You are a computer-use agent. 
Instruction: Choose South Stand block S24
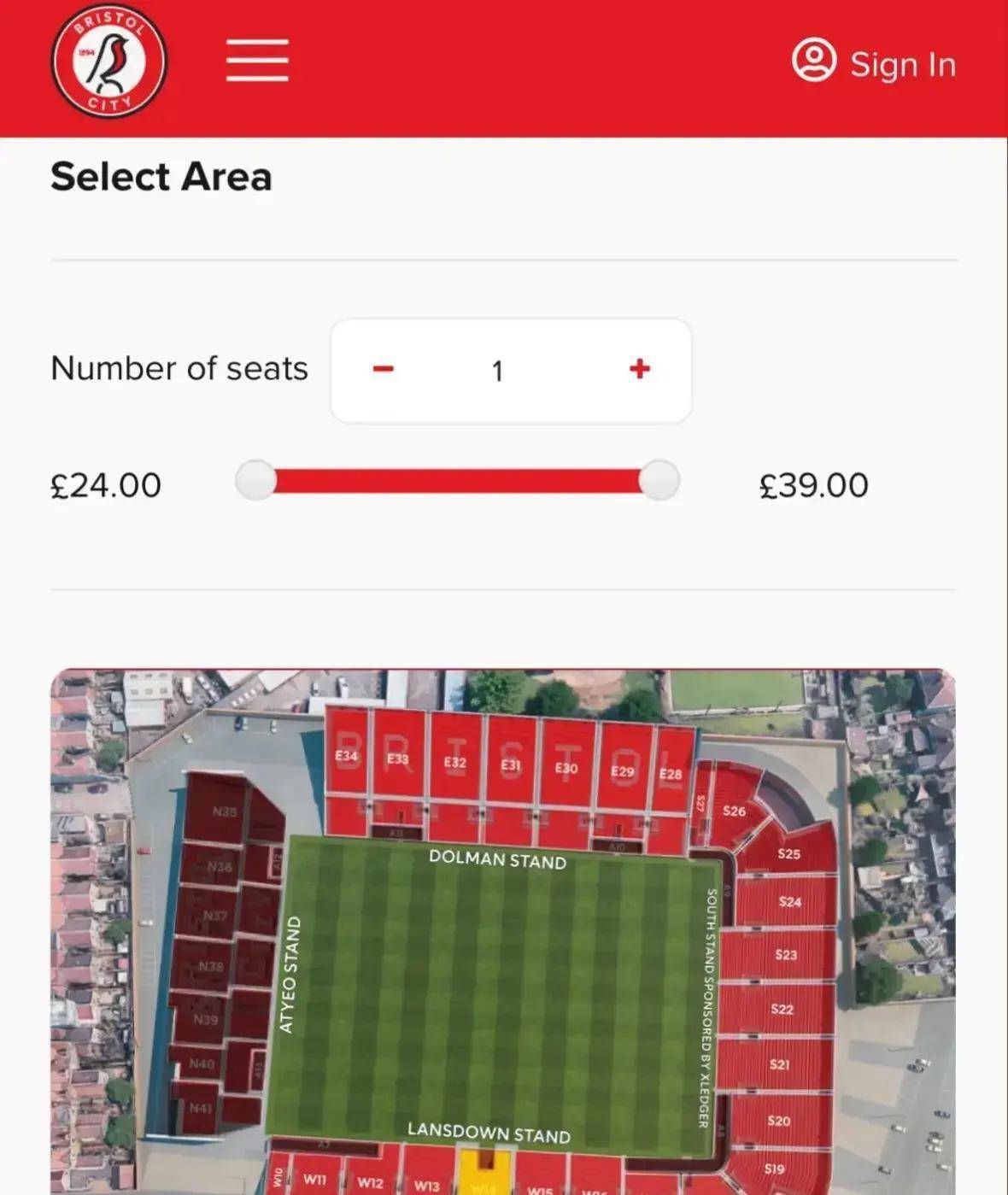pos(790,902)
